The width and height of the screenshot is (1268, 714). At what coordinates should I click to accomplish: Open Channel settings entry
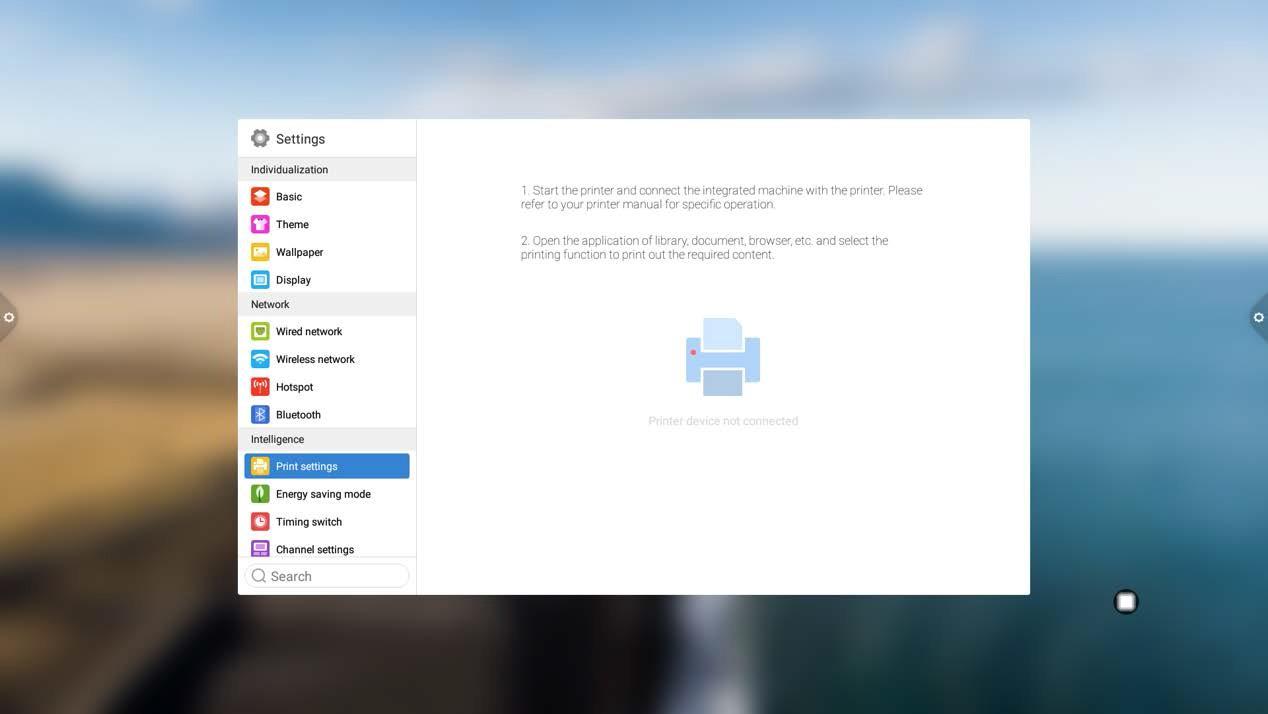pyautogui.click(x=314, y=549)
